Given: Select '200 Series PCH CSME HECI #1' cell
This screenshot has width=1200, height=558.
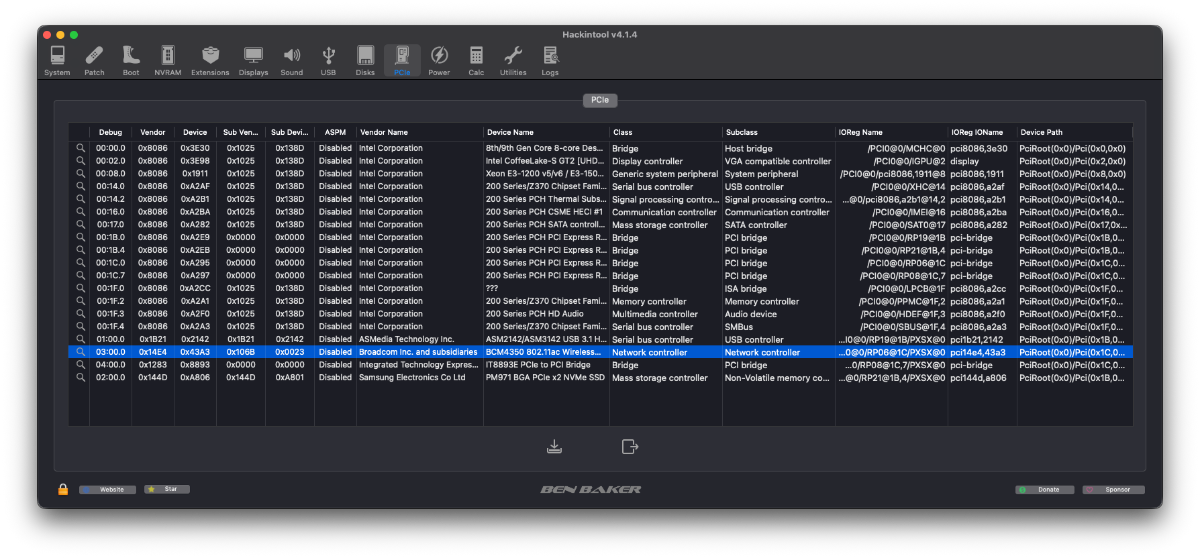Looking at the screenshot, I should [546, 212].
